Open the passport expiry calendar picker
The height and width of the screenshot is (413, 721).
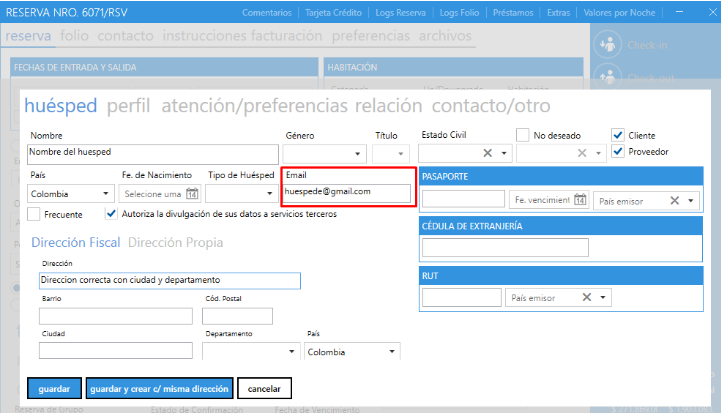(x=579, y=200)
